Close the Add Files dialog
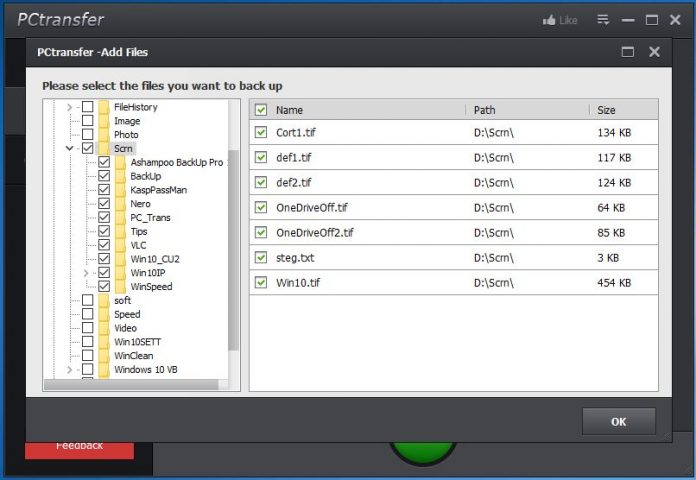Viewport: 696px width, 480px height. coord(654,51)
